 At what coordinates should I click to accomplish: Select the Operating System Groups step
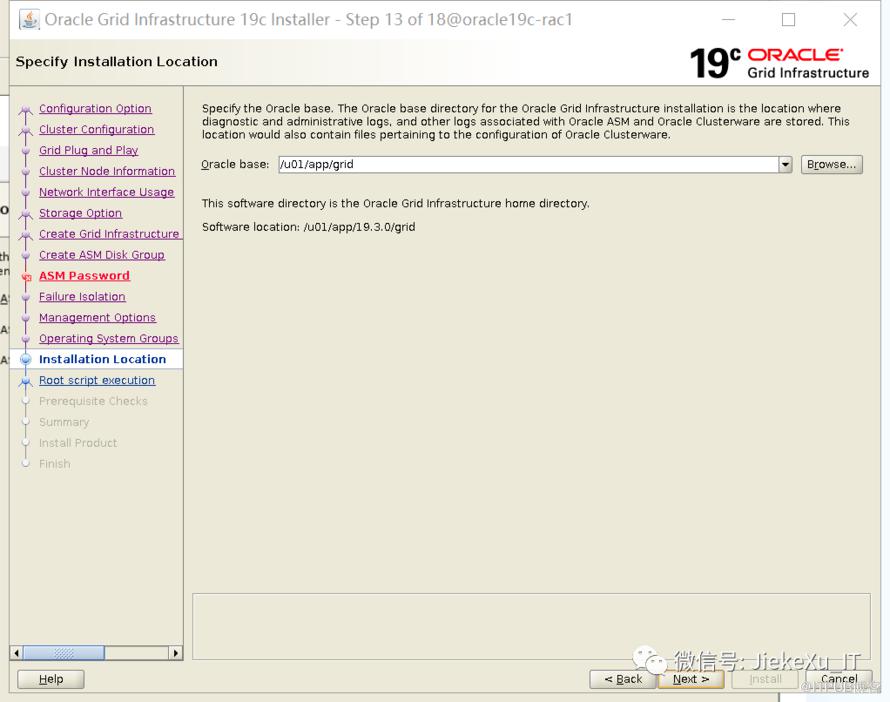(108, 339)
